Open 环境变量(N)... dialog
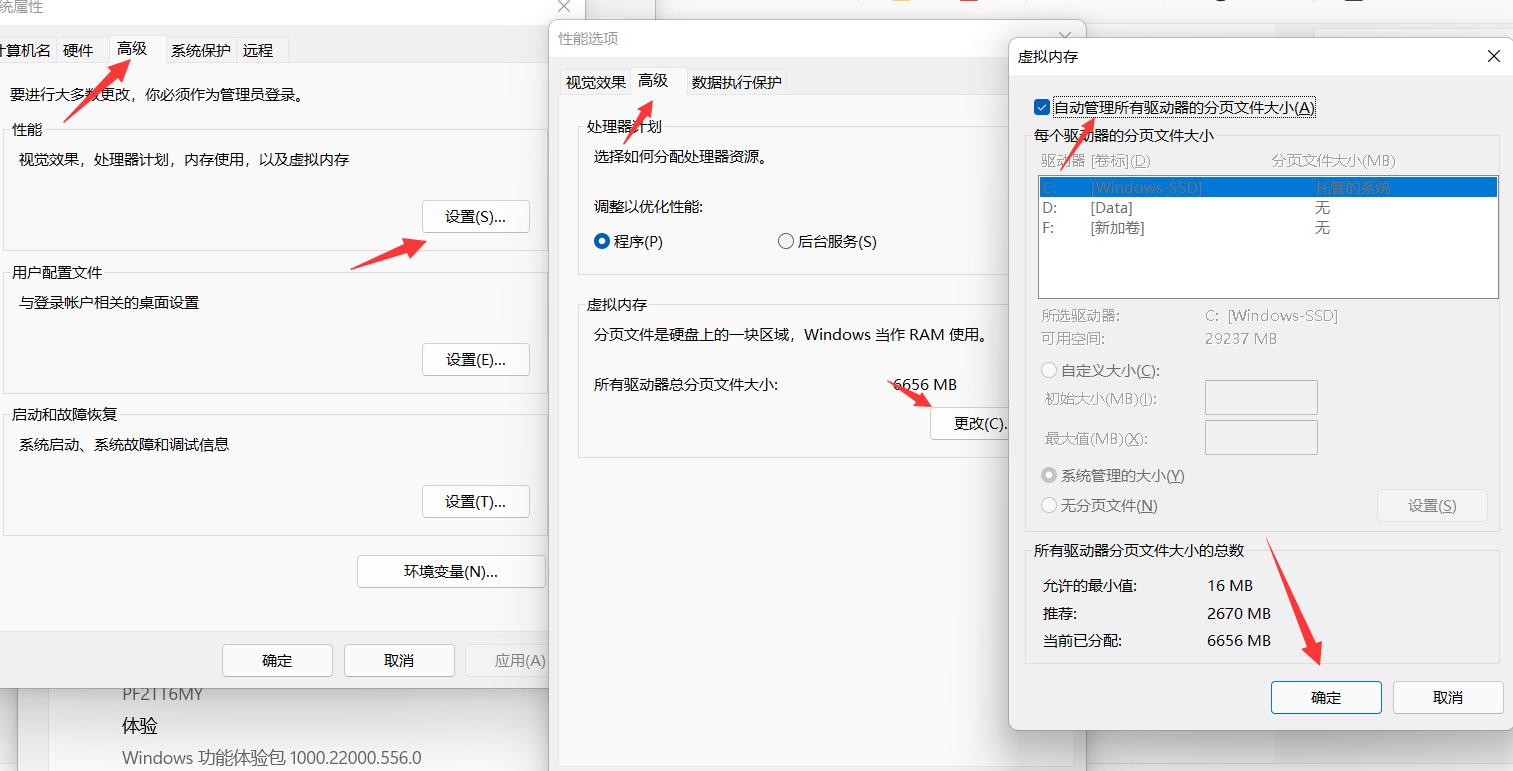 [x=451, y=572]
